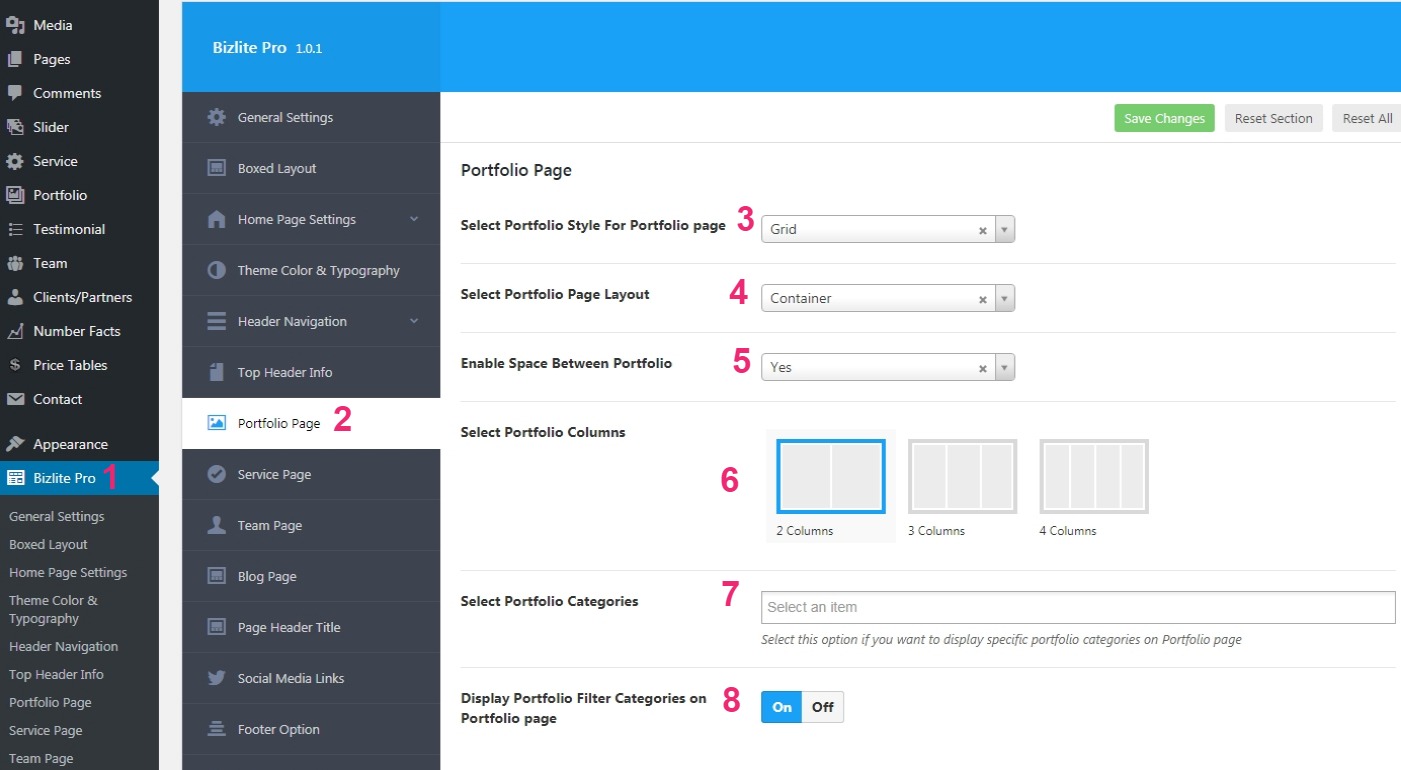1401x770 pixels.
Task: Open Service Page submenu link
Action: point(46,731)
